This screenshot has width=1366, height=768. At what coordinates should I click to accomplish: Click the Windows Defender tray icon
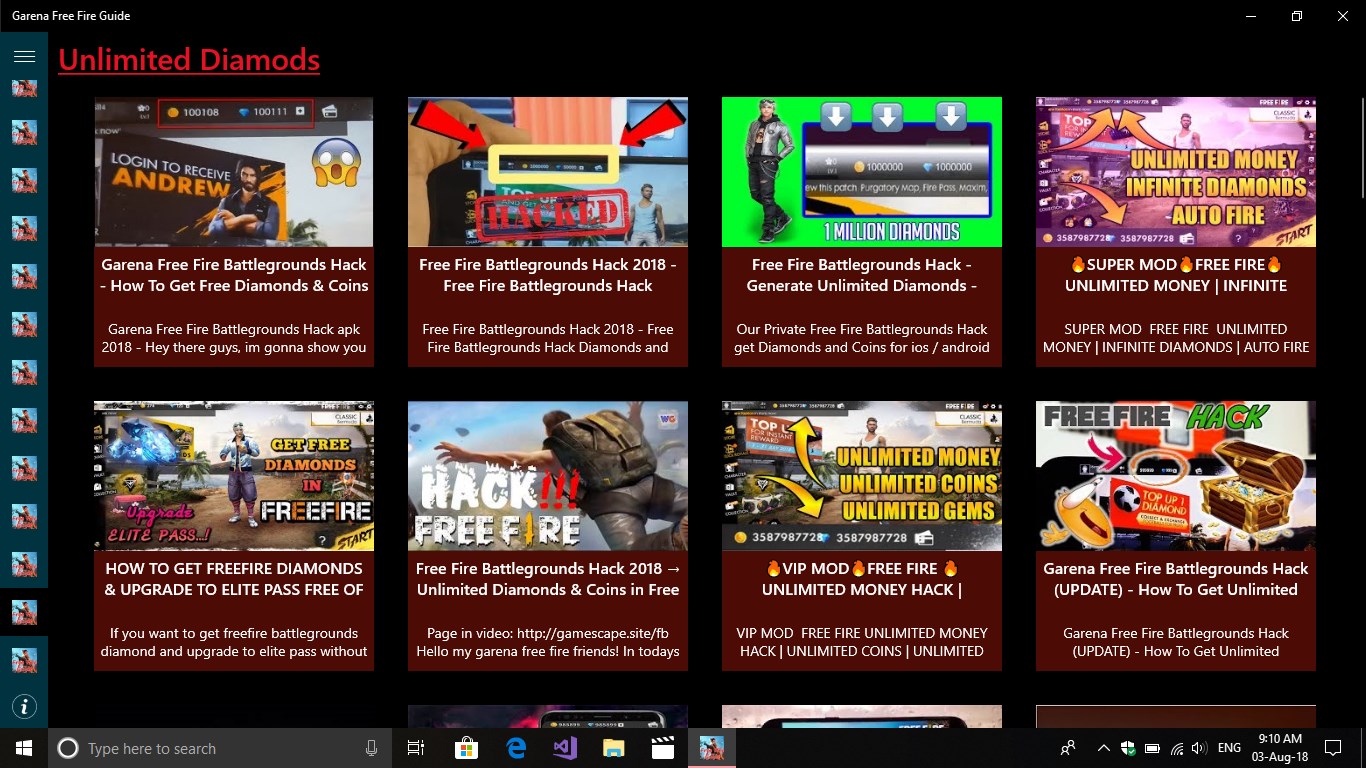point(1128,748)
